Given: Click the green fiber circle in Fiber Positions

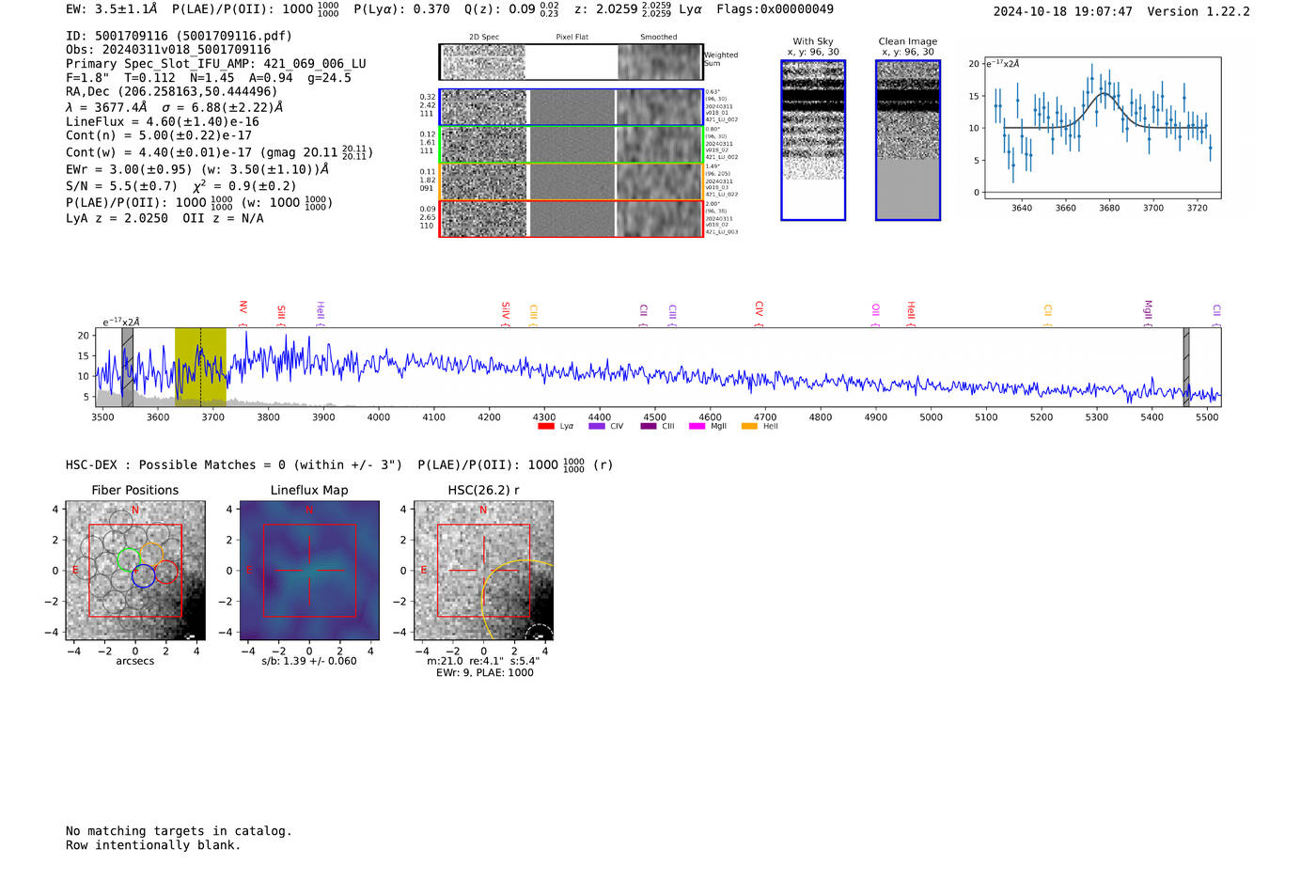Looking at the screenshot, I should tap(129, 558).
